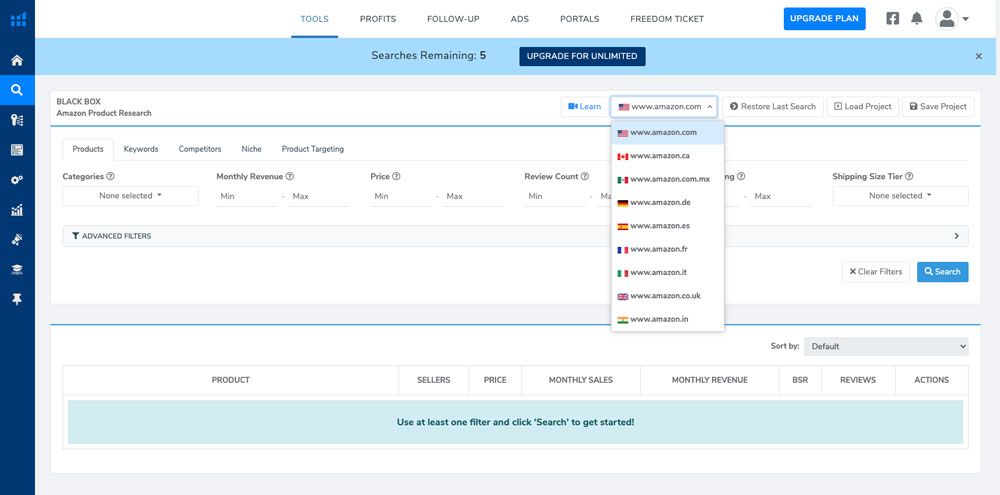Click the pushpin sidebar icon
Image resolution: width=1000 pixels, height=495 pixels.
tap(17, 299)
